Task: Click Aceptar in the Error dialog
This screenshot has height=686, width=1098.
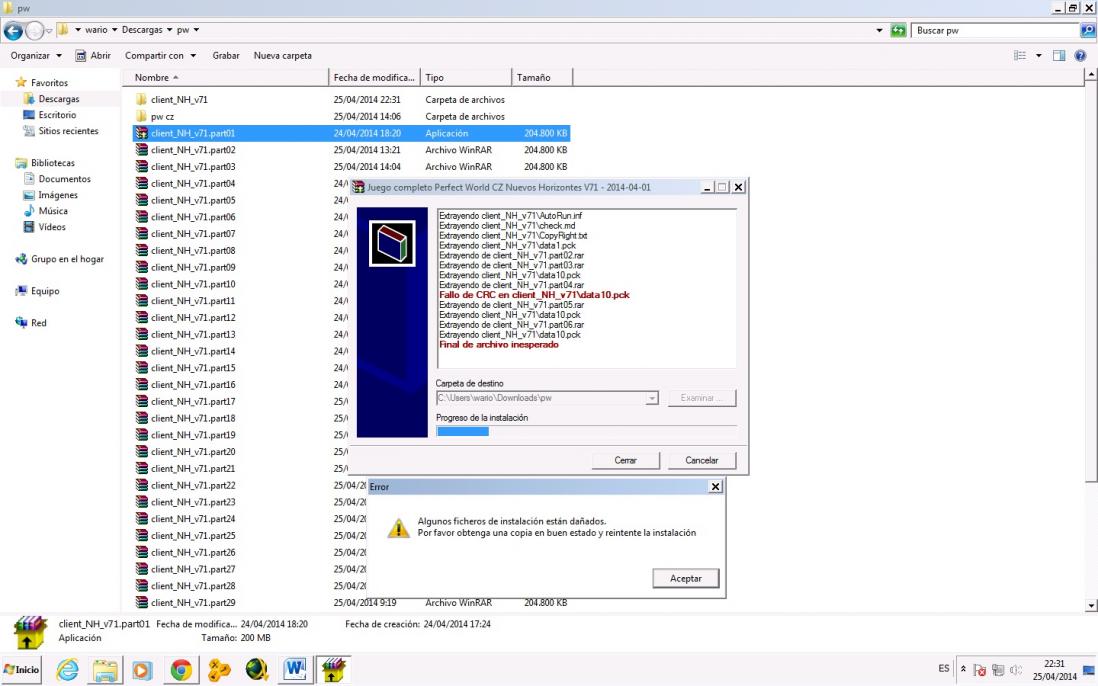Action: click(x=686, y=578)
